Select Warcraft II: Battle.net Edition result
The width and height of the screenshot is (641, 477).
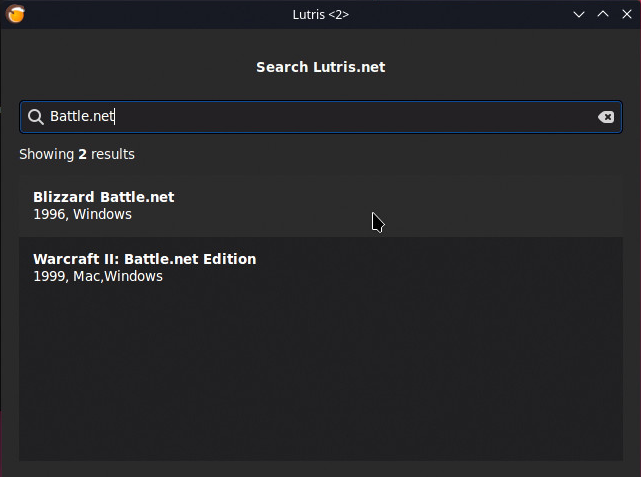pos(320,268)
